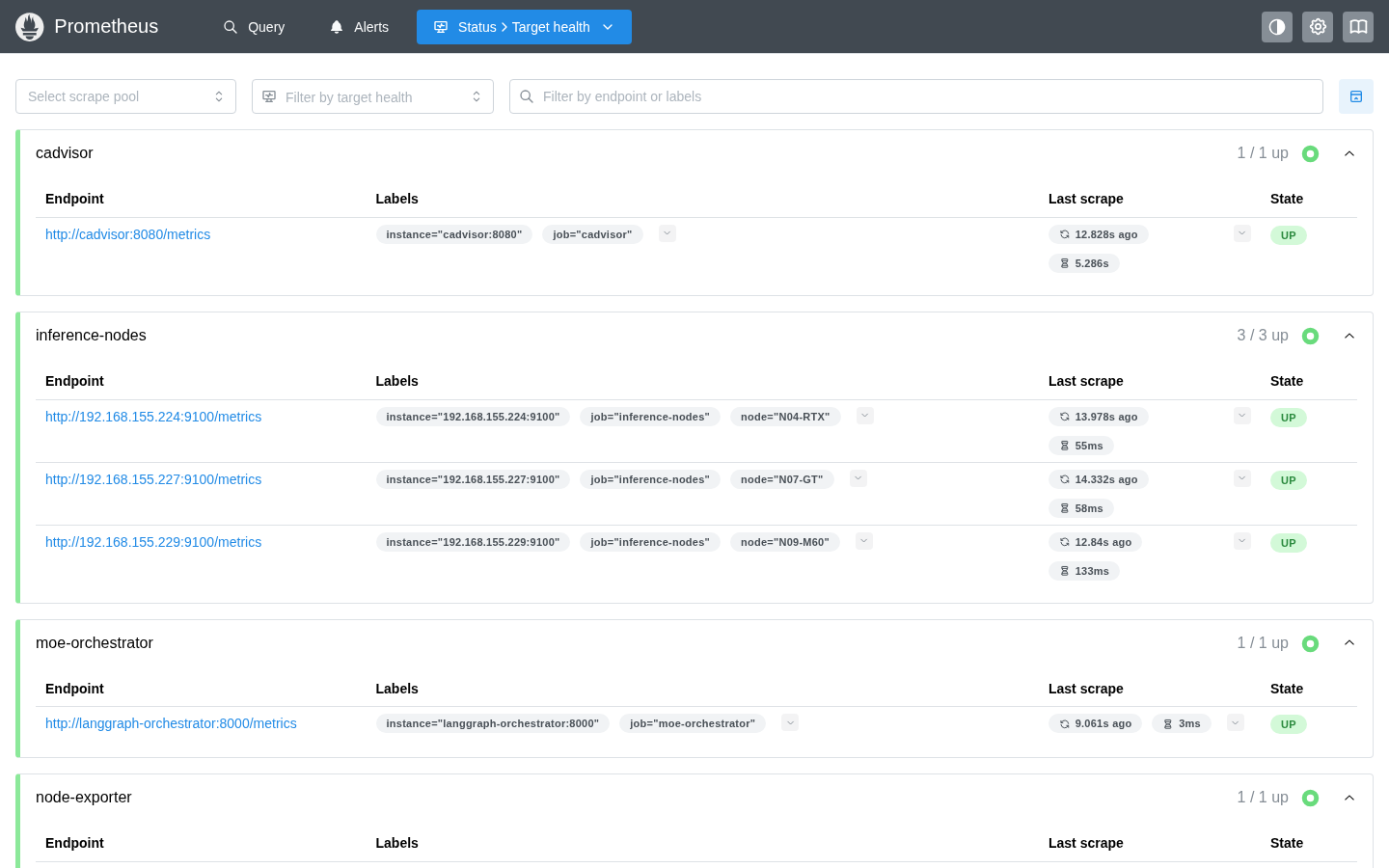Expand last scrape details for 192.168.155.229 target
The image size is (1389, 868).
1242,541
